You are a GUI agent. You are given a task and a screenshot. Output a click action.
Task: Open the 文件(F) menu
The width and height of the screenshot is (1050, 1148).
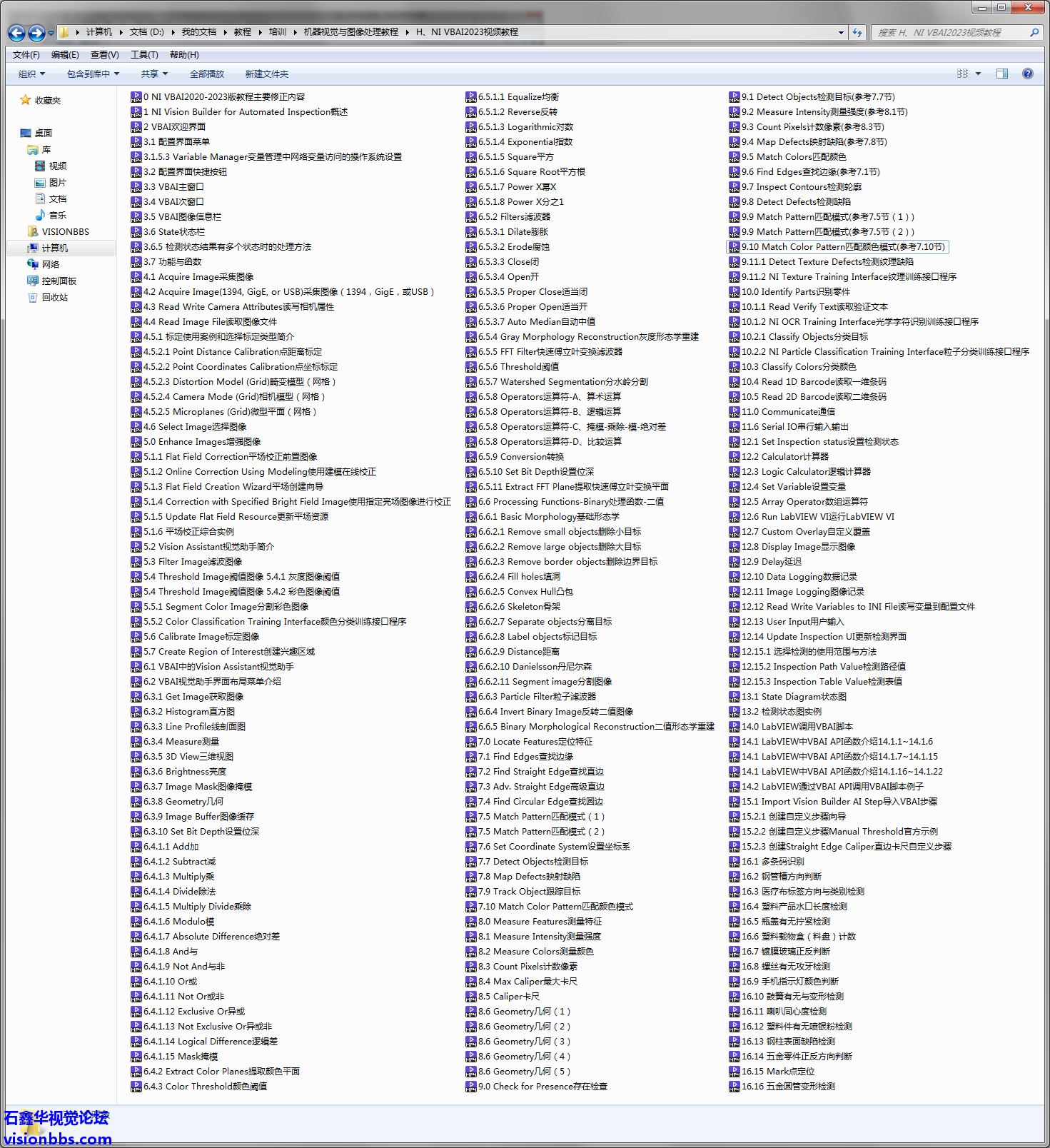(x=26, y=55)
